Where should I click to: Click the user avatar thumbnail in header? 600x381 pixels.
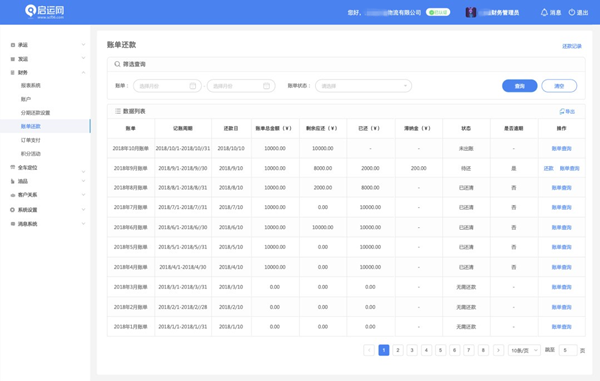coord(471,12)
